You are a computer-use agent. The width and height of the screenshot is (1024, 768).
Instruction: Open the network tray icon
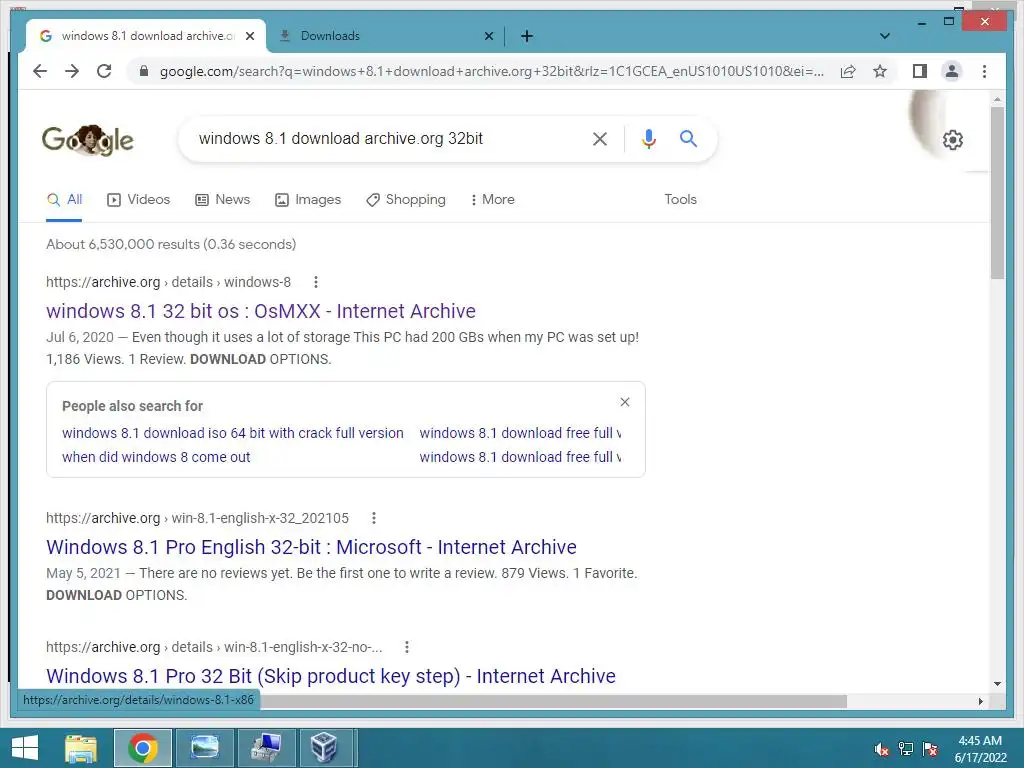pos(906,749)
